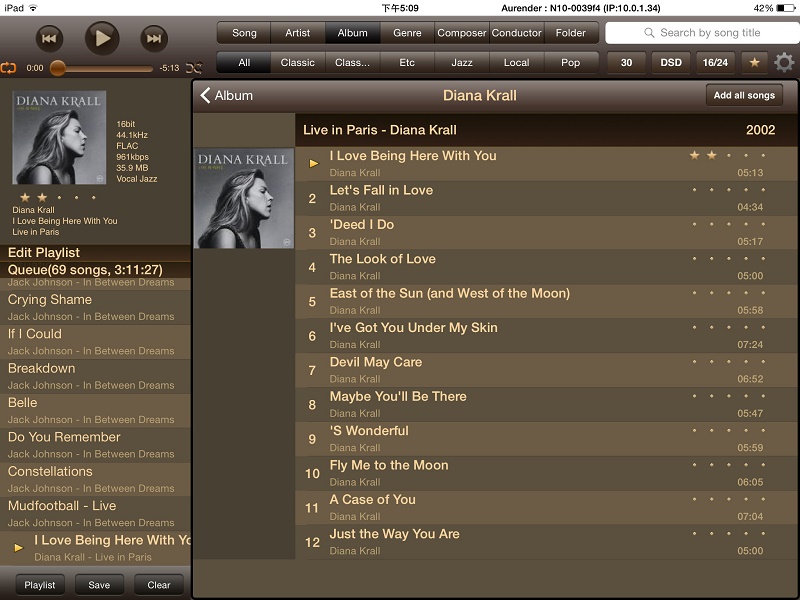This screenshot has width=800, height=600.
Task: Play track Fly Me to the Moon
Action: (x=546, y=473)
